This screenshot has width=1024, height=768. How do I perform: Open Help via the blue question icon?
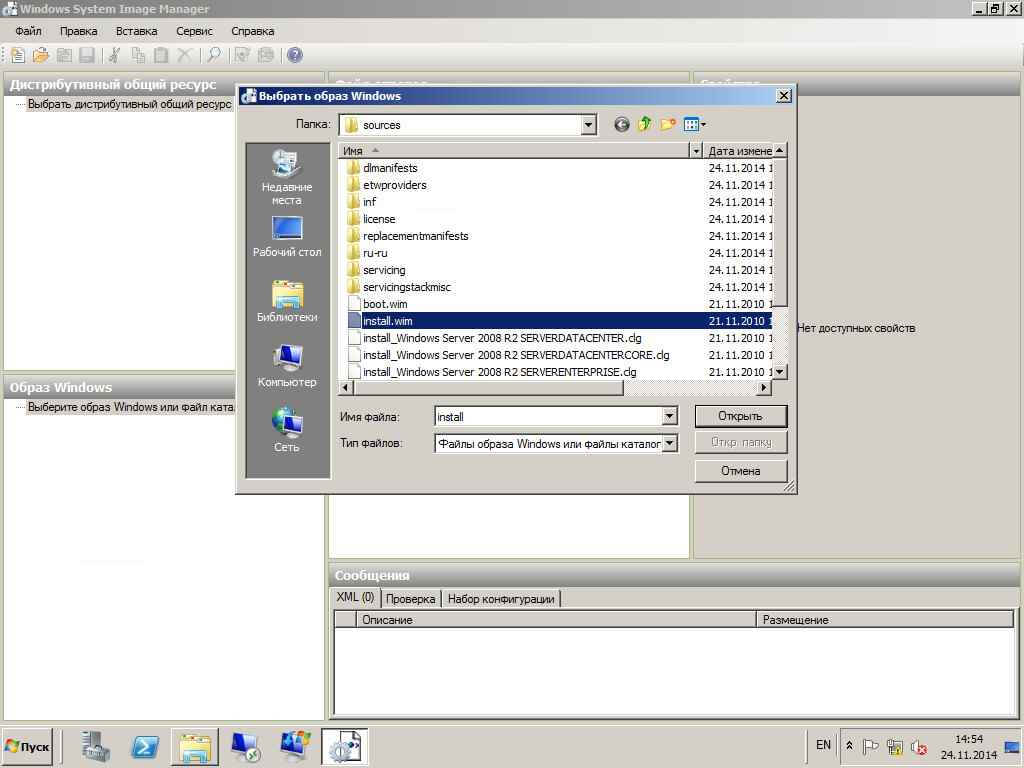[x=295, y=56]
